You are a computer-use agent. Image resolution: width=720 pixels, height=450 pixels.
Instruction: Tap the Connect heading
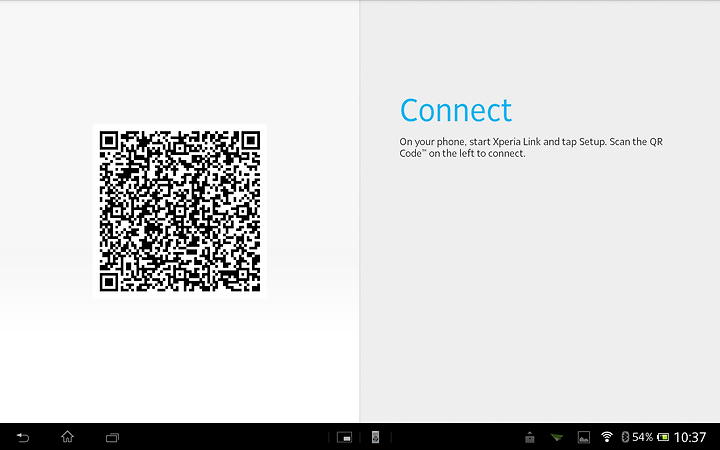(x=456, y=110)
